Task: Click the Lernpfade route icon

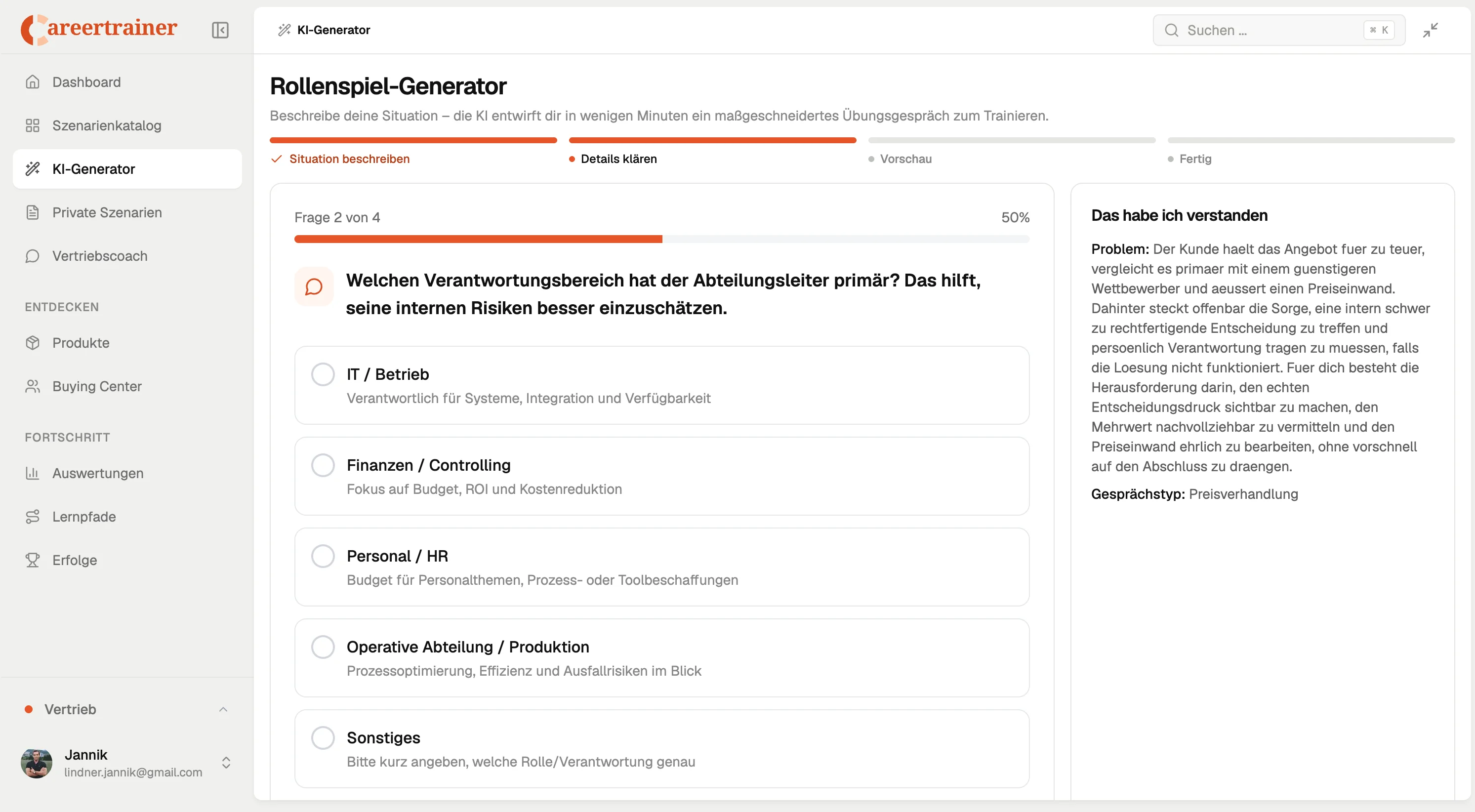Action: (x=33, y=517)
